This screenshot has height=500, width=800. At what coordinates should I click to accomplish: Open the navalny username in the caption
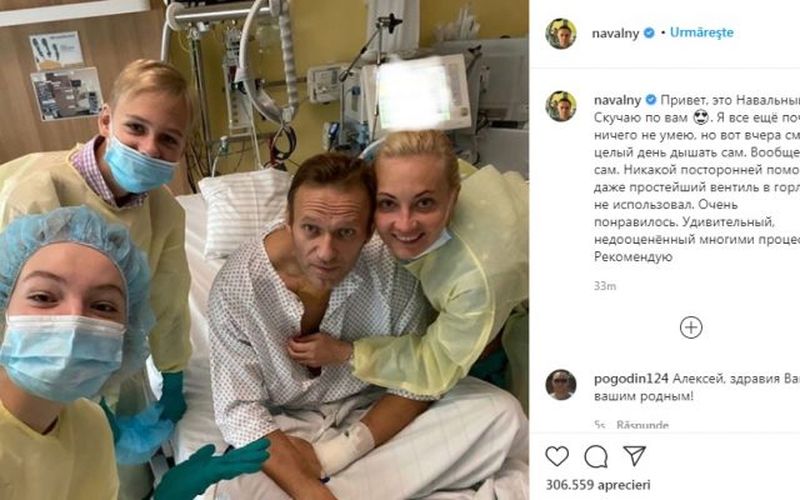pyautogui.click(x=617, y=100)
